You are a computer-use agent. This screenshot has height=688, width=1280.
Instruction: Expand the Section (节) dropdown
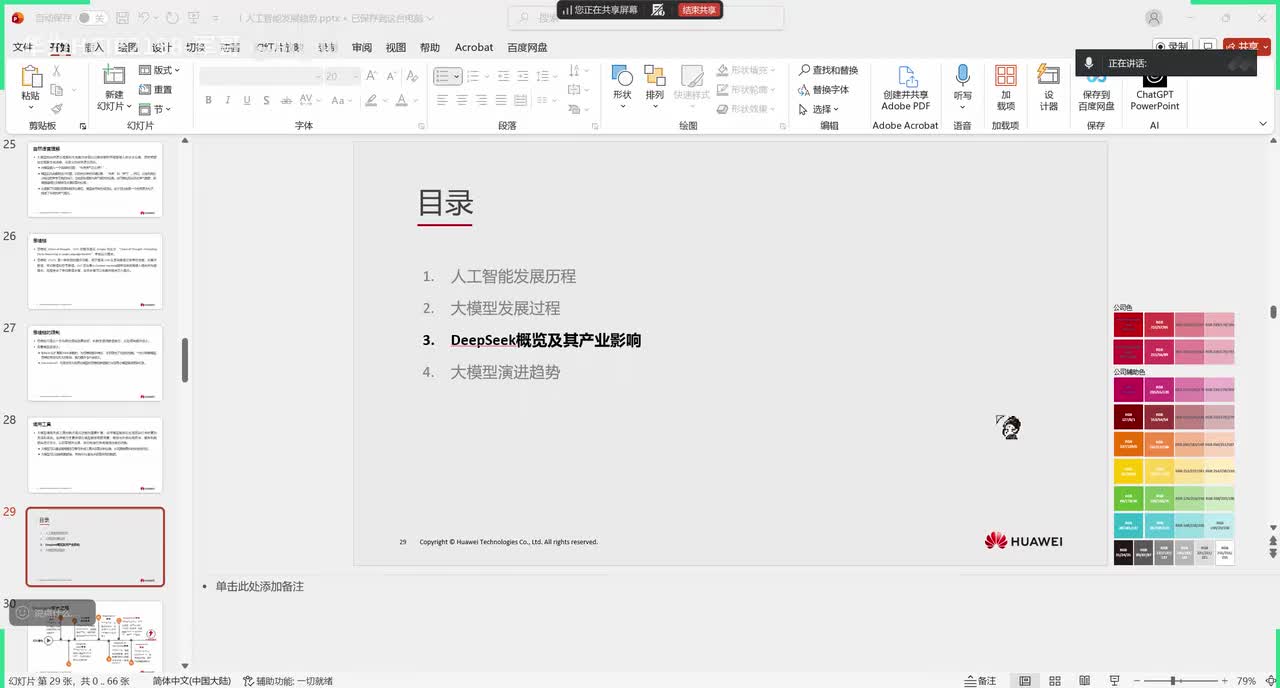156,109
